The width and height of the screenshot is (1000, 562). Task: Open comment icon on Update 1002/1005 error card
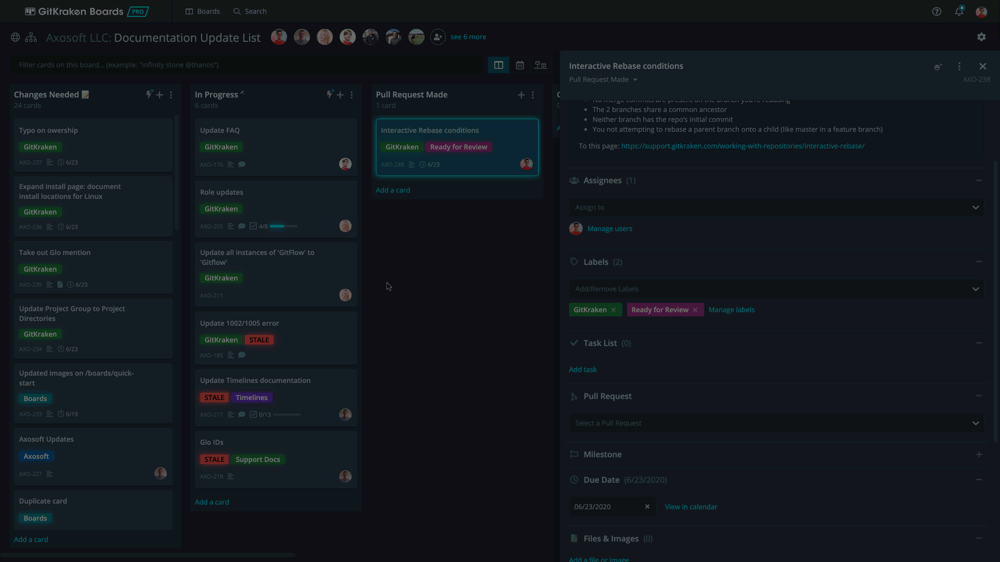click(x=242, y=355)
